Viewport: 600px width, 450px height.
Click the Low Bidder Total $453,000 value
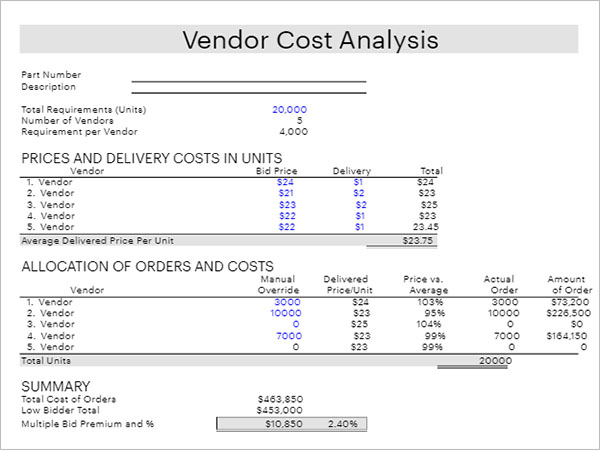click(280, 410)
